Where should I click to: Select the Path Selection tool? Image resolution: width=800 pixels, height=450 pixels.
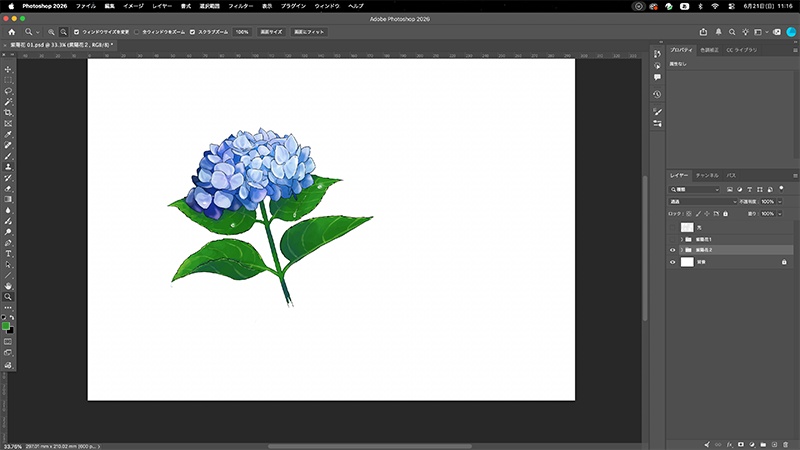click(8, 265)
